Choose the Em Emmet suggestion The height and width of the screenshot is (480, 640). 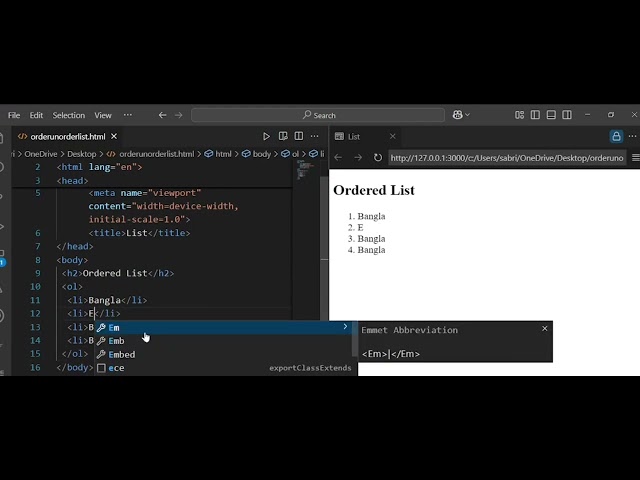tap(223, 327)
